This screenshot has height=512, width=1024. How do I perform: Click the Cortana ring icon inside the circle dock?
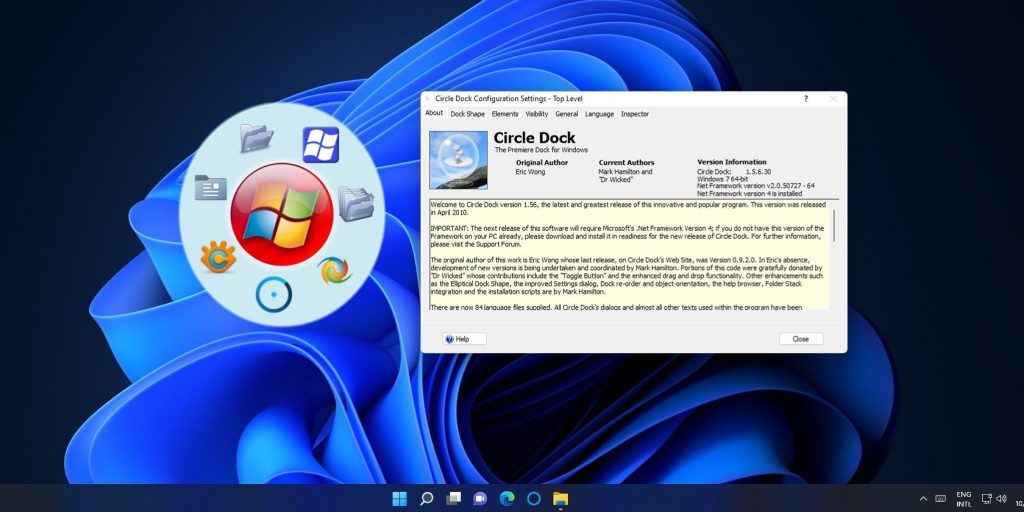click(273, 294)
